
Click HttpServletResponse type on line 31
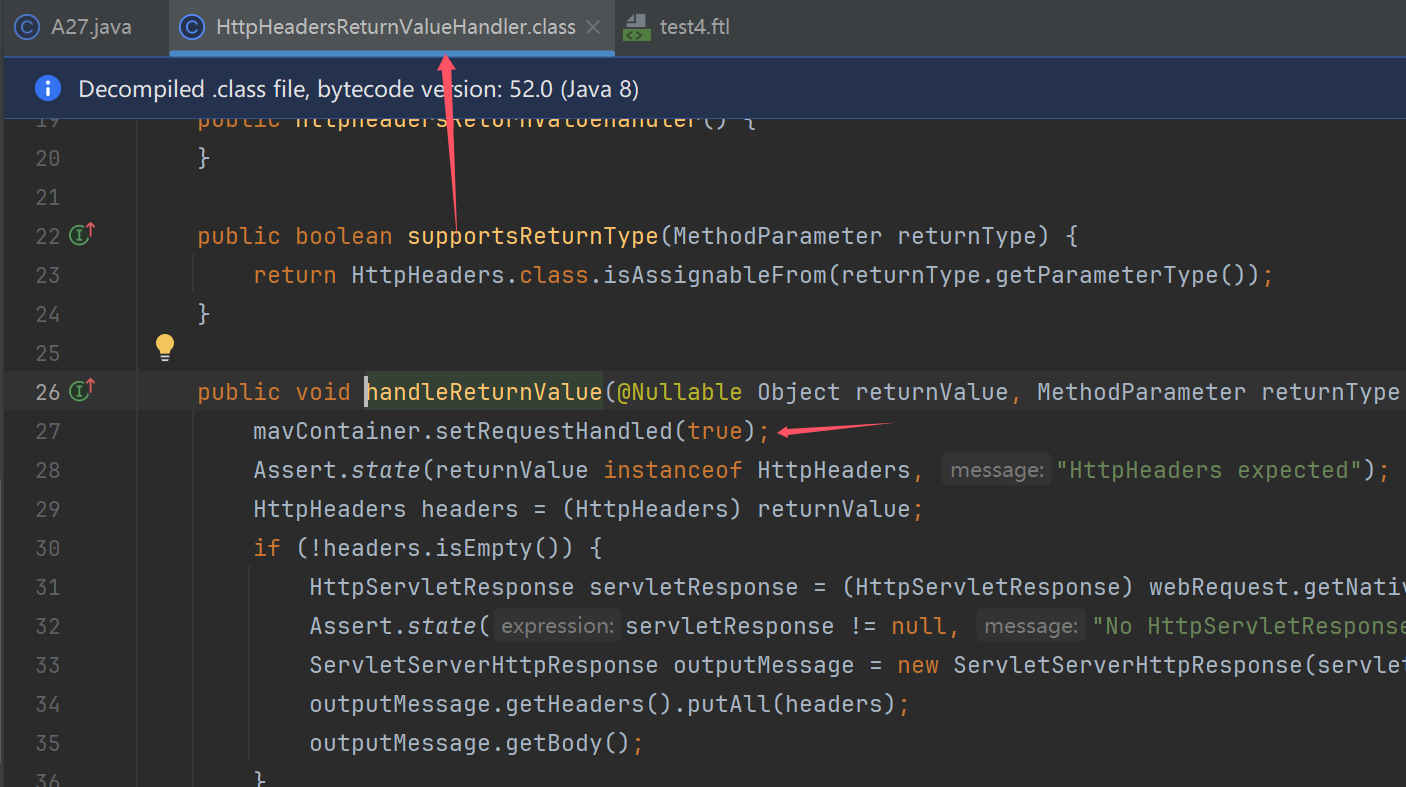[442, 587]
